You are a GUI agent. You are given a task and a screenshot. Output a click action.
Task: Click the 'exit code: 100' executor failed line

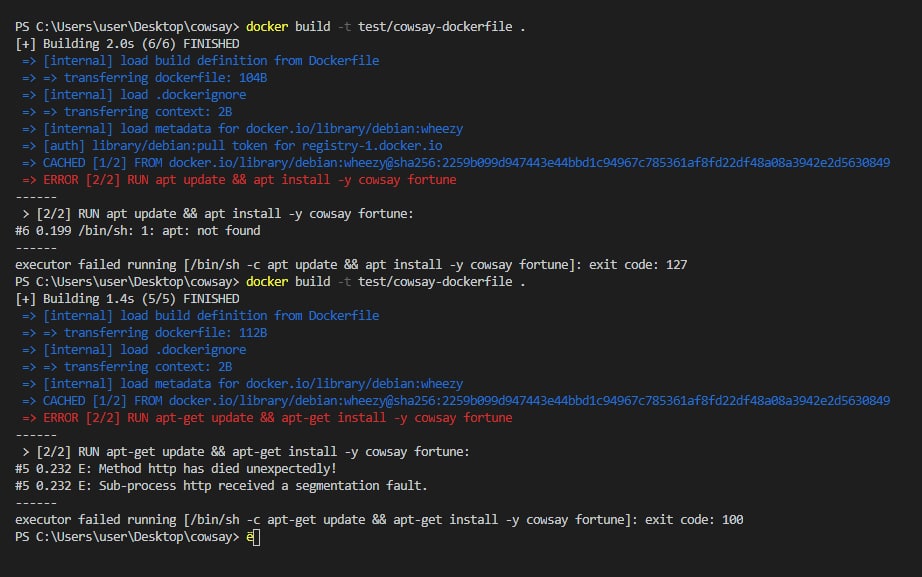click(379, 520)
